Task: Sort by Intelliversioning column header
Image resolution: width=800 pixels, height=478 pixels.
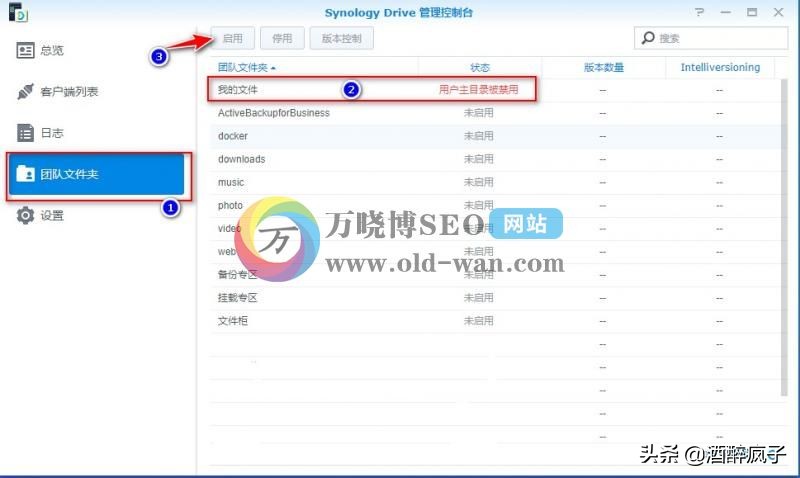Action: [x=720, y=67]
